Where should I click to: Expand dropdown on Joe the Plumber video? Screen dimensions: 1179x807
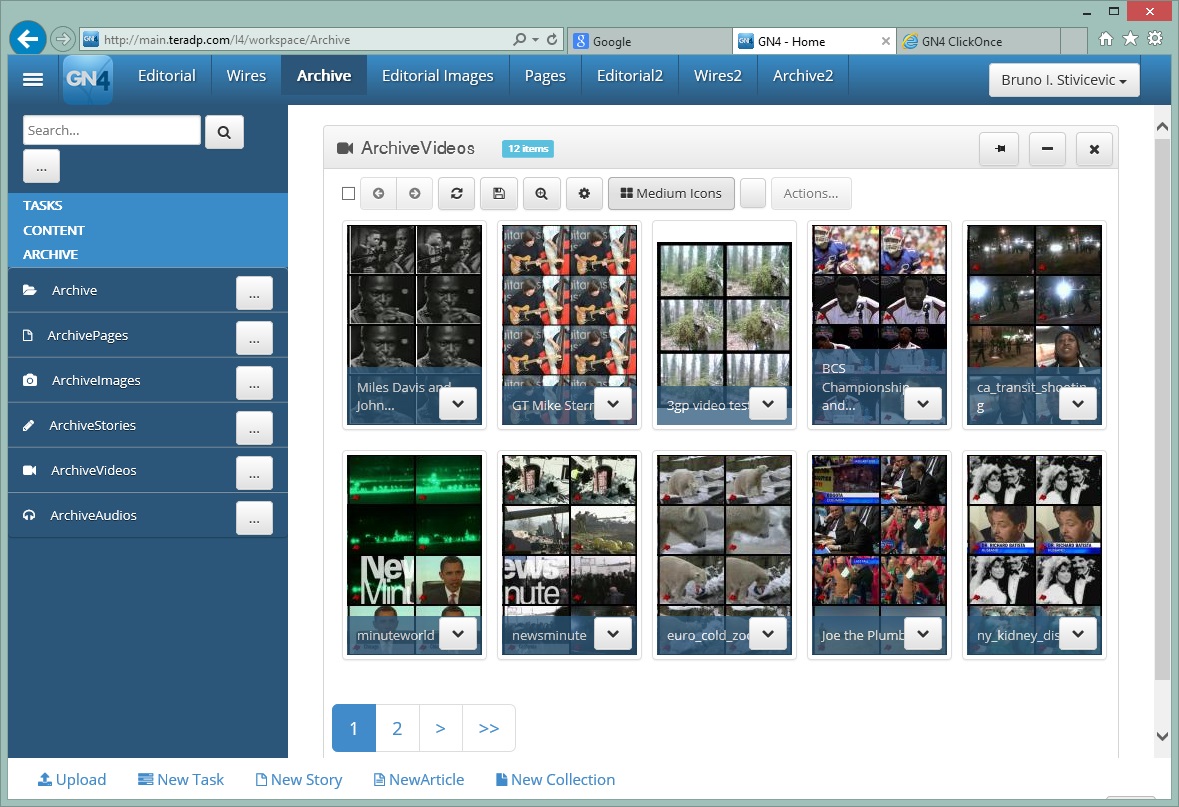(x=923, y=634)
